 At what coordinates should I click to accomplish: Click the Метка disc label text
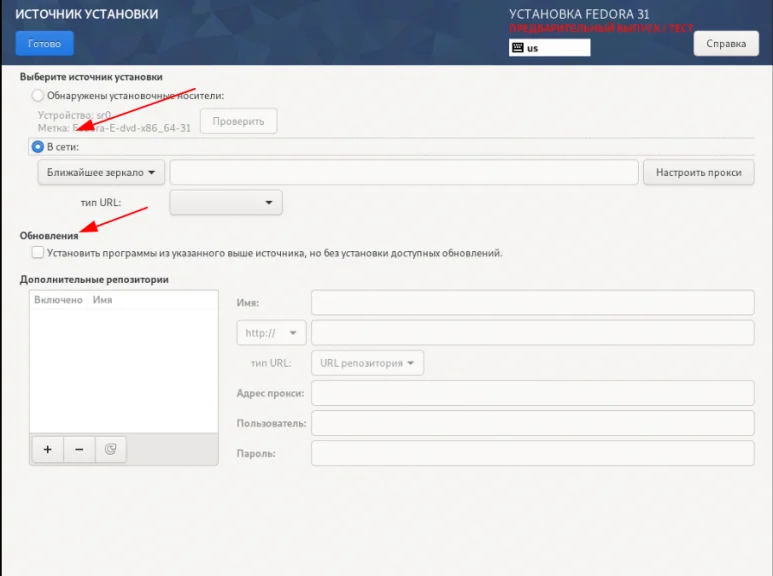click(114, 128)
